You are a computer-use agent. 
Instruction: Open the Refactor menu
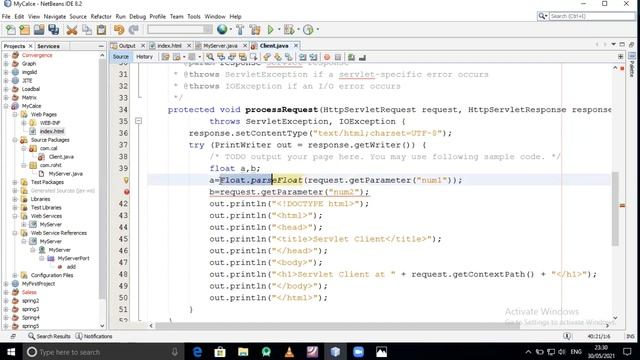[x=101, y=16]
